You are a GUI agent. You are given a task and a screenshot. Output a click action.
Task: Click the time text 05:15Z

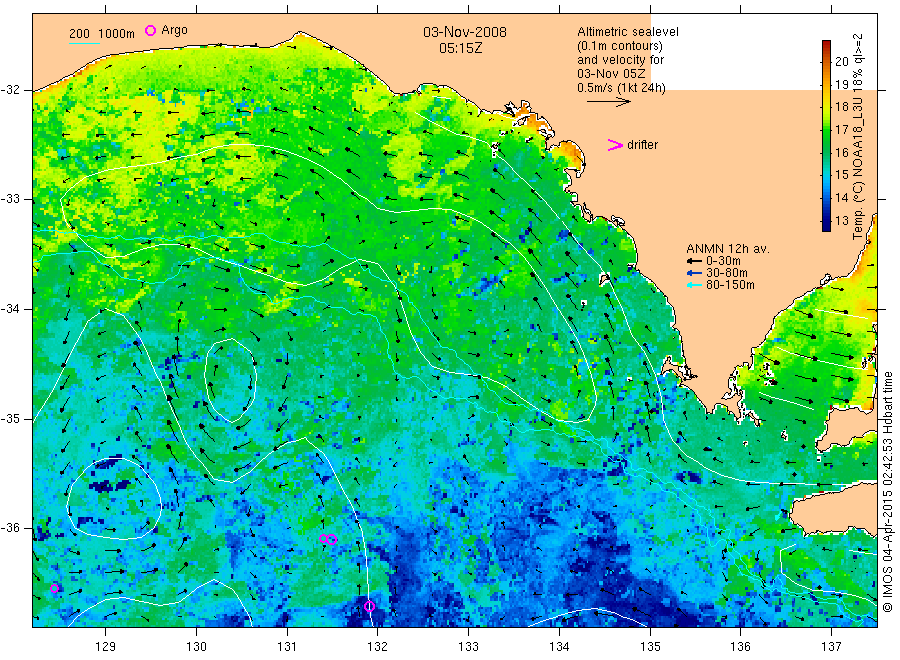tap(460, 48)
